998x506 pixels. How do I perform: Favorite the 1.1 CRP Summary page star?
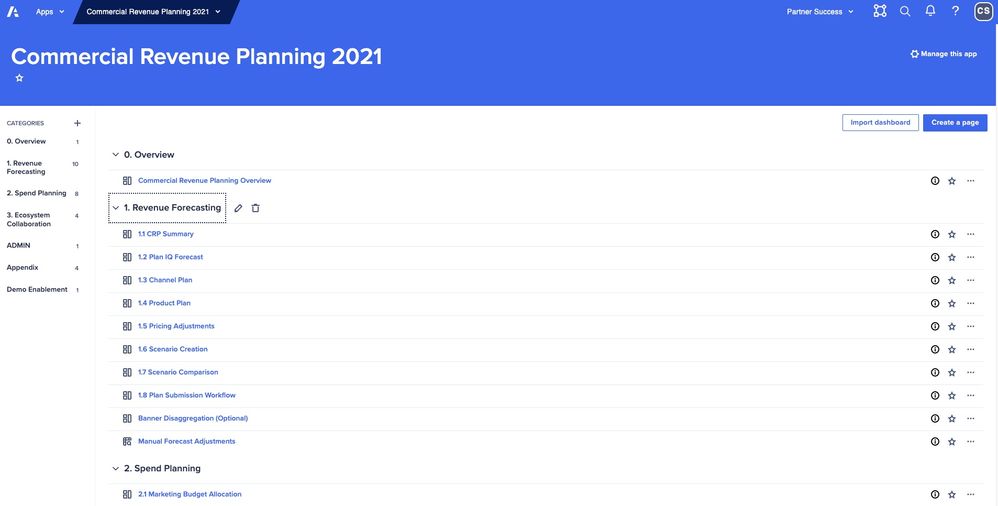click(952, 234)
